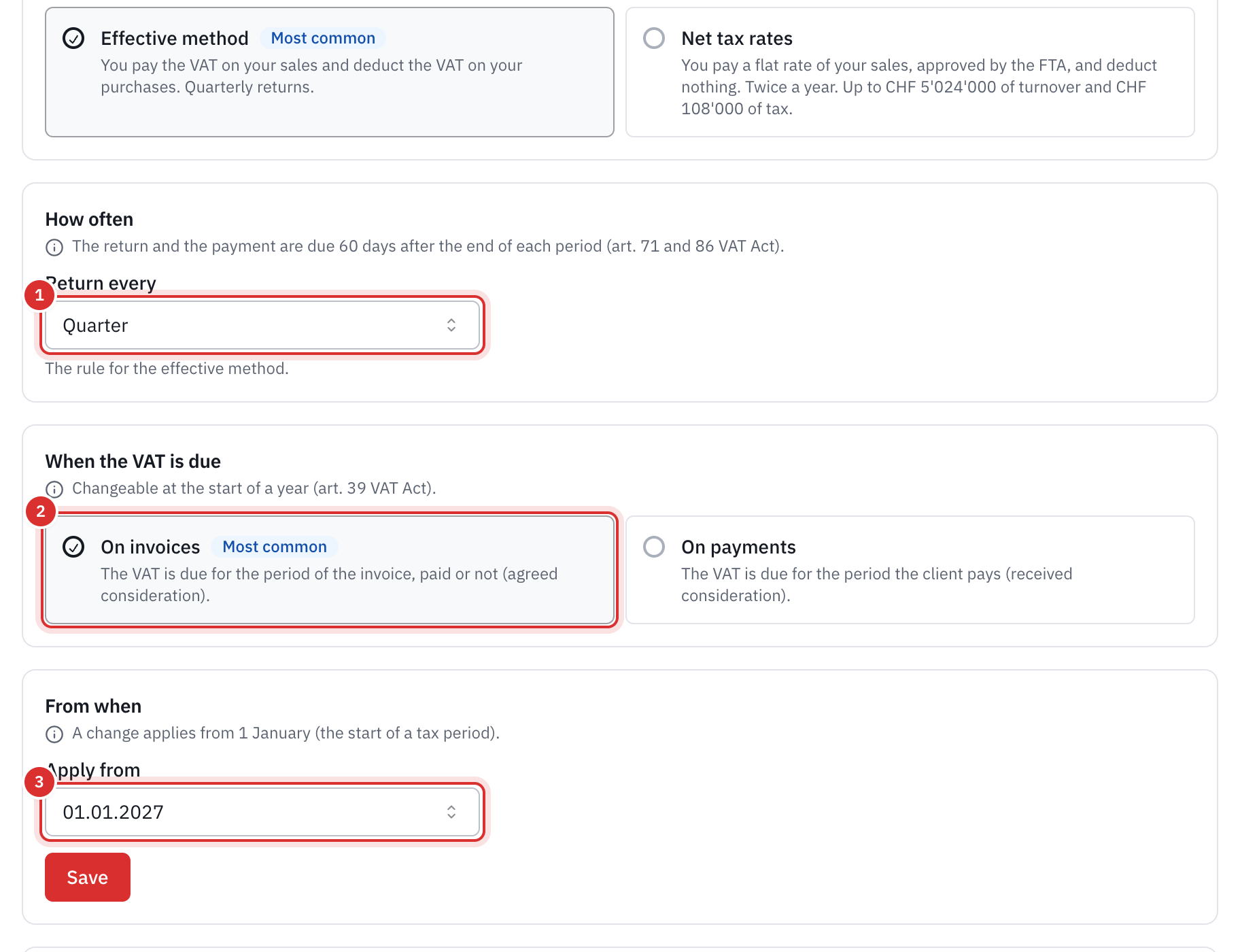Click the info icon beside return due text

[x=54, y=247]
